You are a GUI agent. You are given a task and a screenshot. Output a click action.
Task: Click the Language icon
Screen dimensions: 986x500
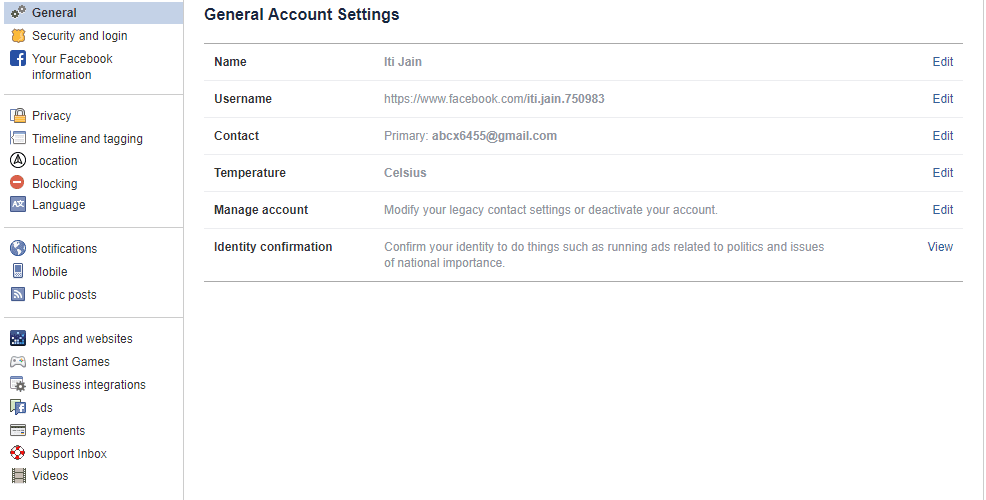pos(18,204)
